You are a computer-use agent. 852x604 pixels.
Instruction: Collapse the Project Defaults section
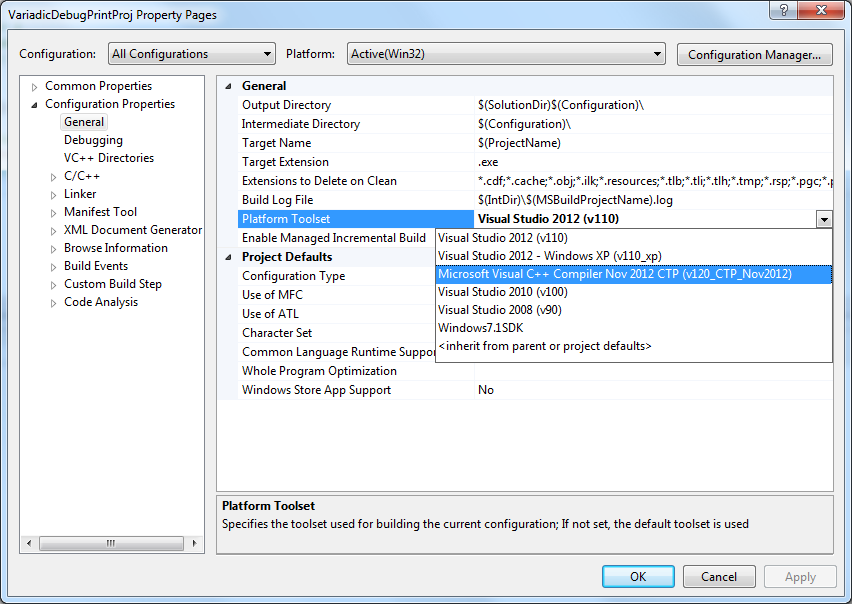point(228,257)
